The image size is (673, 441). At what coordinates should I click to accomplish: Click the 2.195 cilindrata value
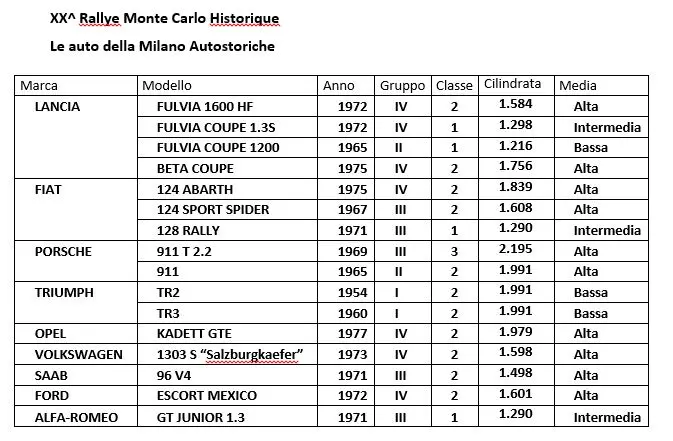pyautogui.click(x=514, y=249)
